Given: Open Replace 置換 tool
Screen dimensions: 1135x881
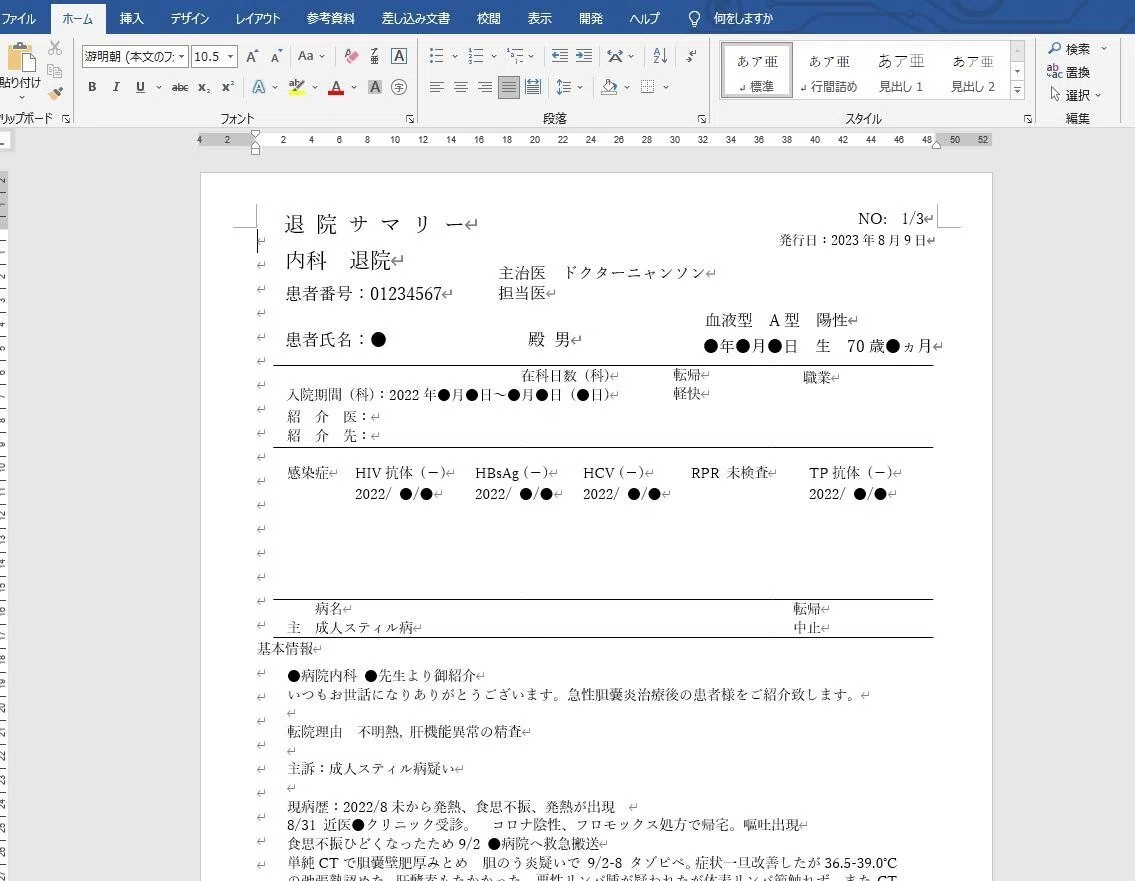Looking at the screenshot, I should click(x=1068, y=72).
